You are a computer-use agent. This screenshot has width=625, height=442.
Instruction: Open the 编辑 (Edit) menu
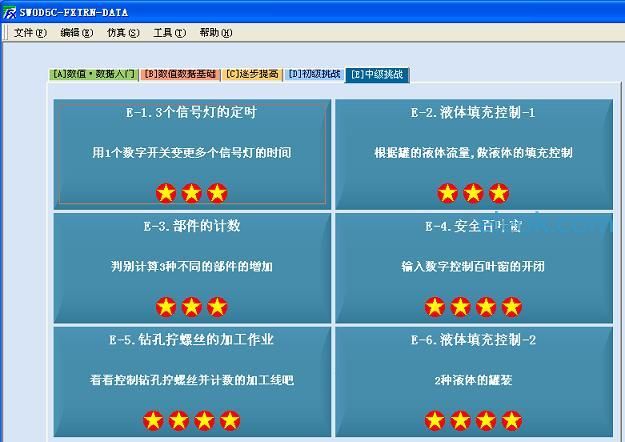click(76, 33)
